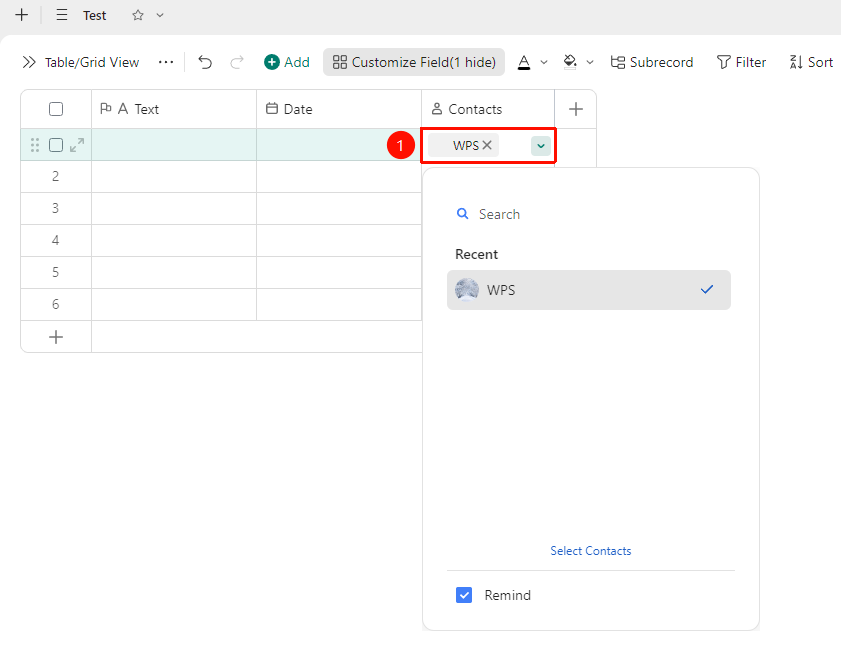Open Customize Field(1 hide) settings
Screen dimensions: 841x651
pyautogui.click(x=414, y=62)
